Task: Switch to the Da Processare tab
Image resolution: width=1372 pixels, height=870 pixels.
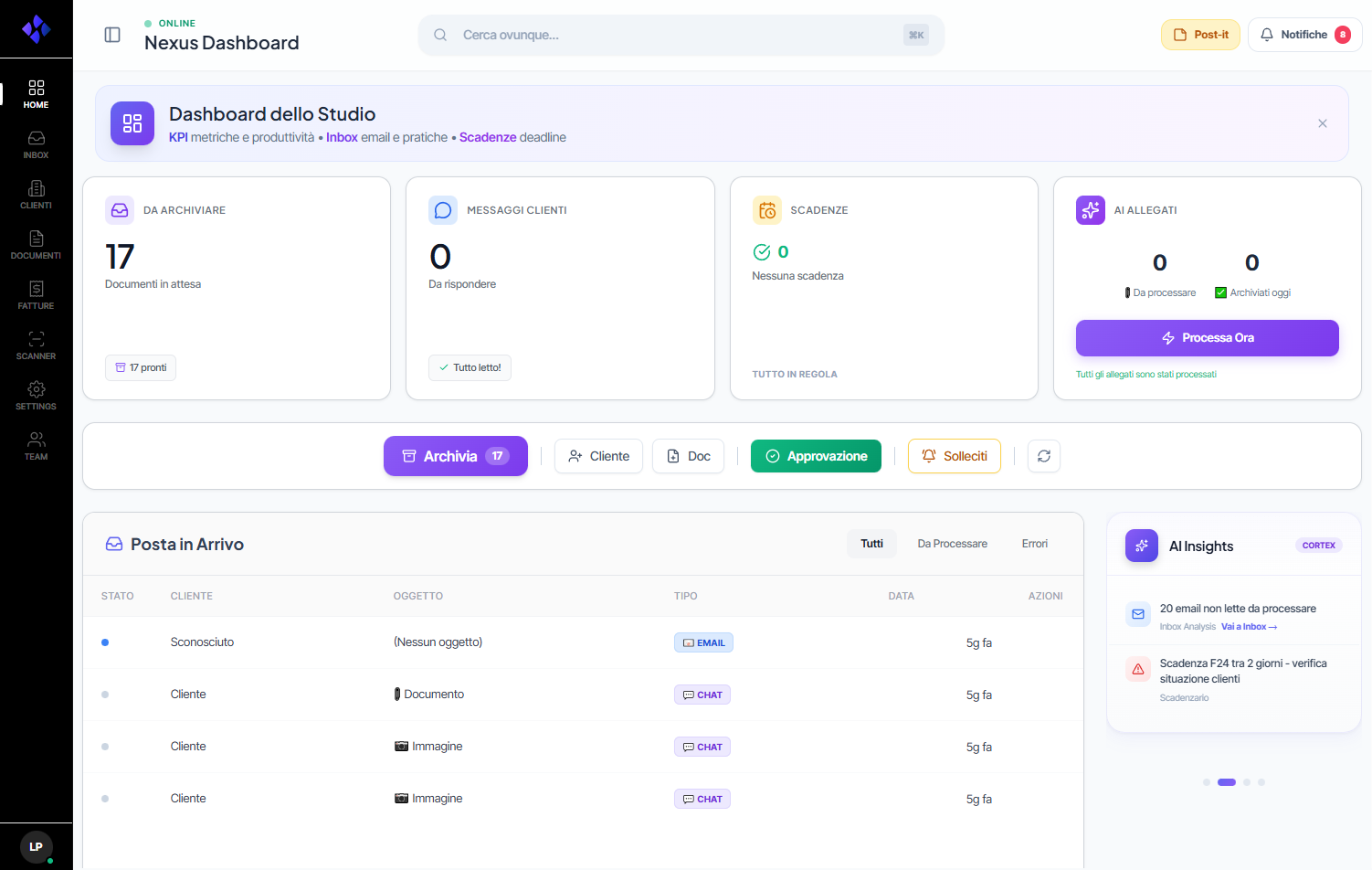Action: point(952,543)
